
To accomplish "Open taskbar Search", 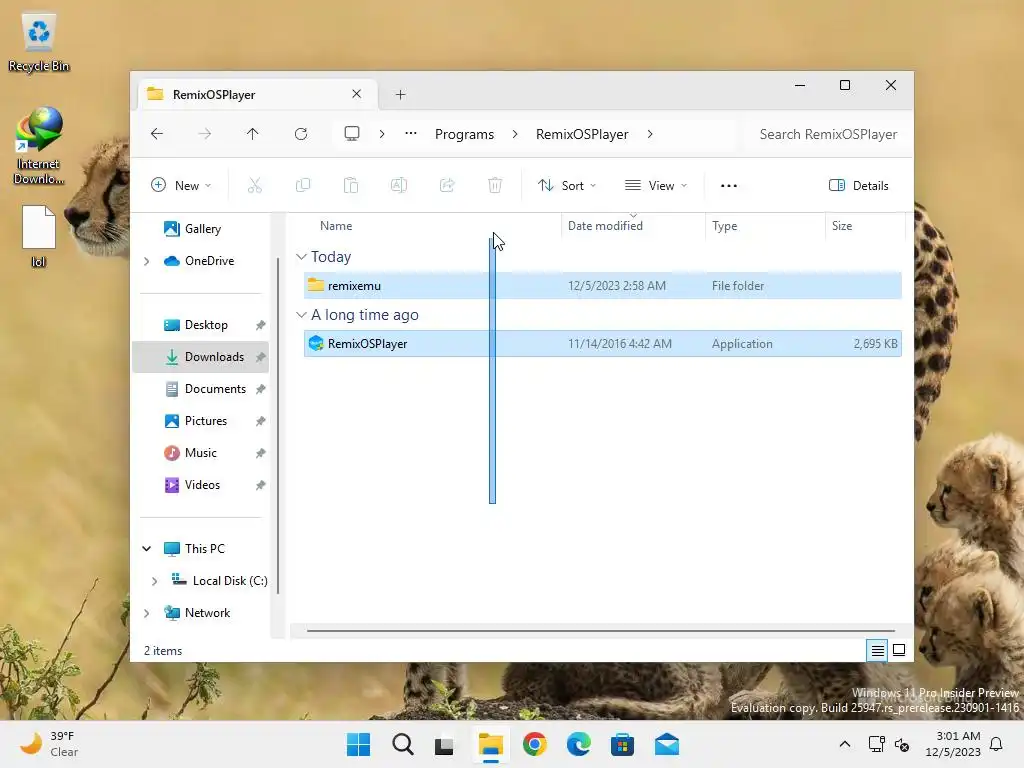I will [403, 744].
